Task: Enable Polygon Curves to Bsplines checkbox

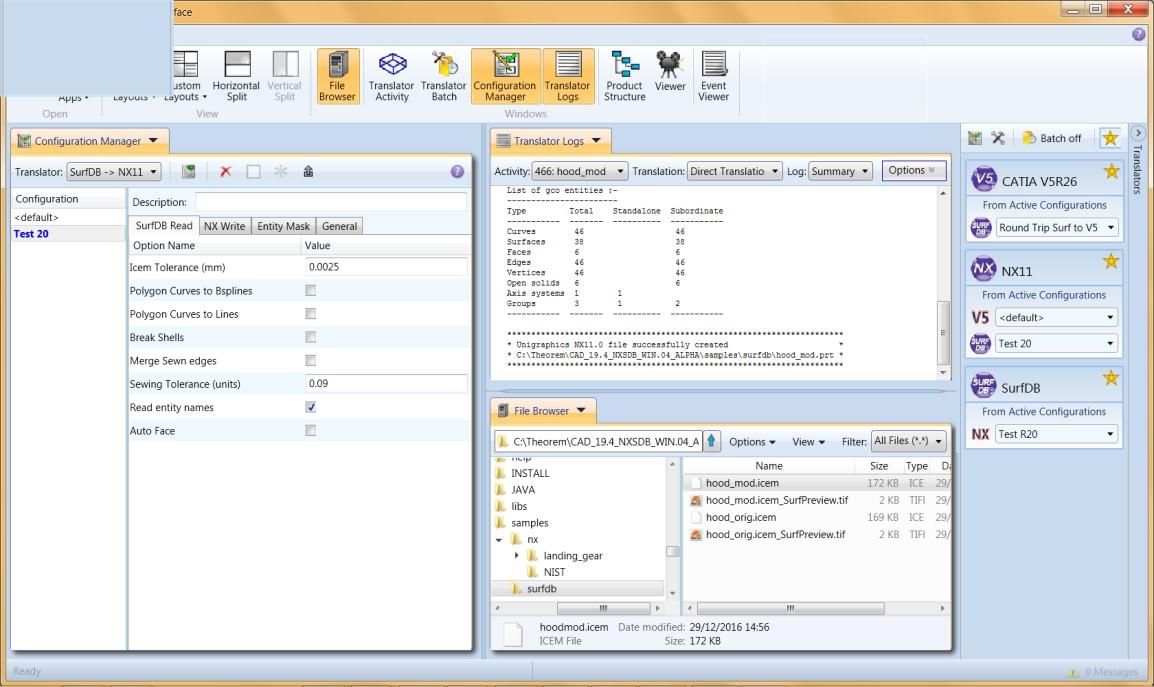Action: tap(311, 291)
